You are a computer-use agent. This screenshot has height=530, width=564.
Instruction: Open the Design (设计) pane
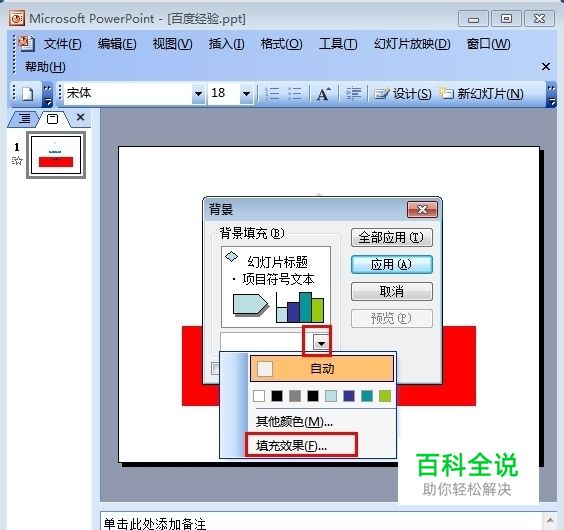402,94
